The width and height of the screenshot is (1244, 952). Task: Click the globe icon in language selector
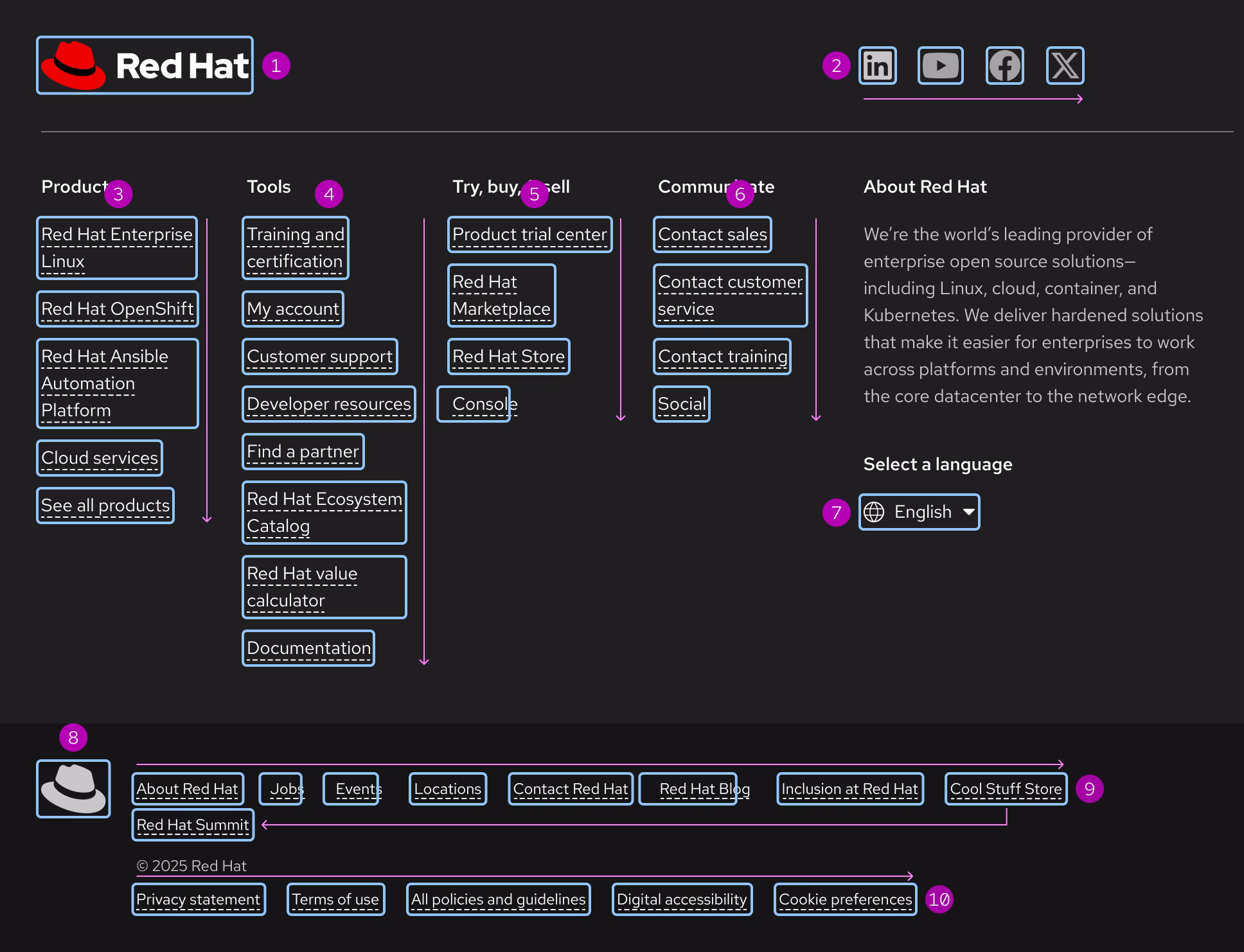click(x=874, y=512)
